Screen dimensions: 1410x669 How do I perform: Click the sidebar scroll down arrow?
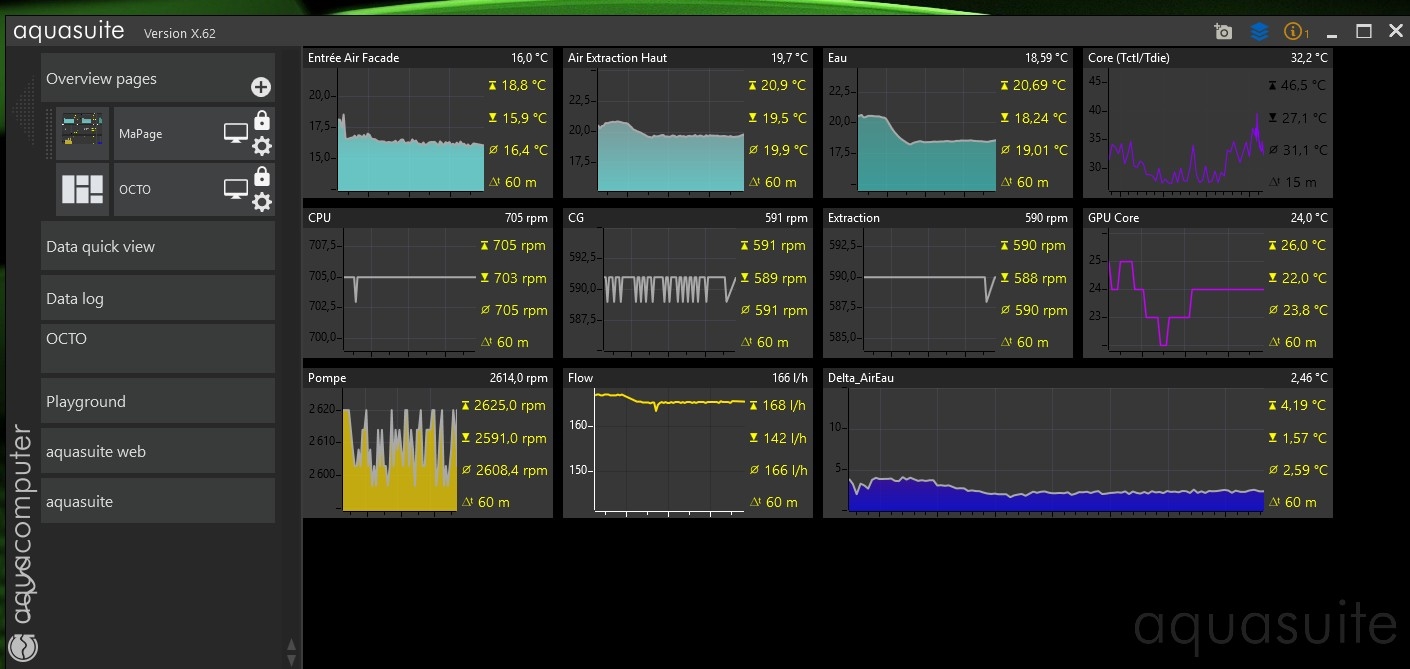(292, 660)
